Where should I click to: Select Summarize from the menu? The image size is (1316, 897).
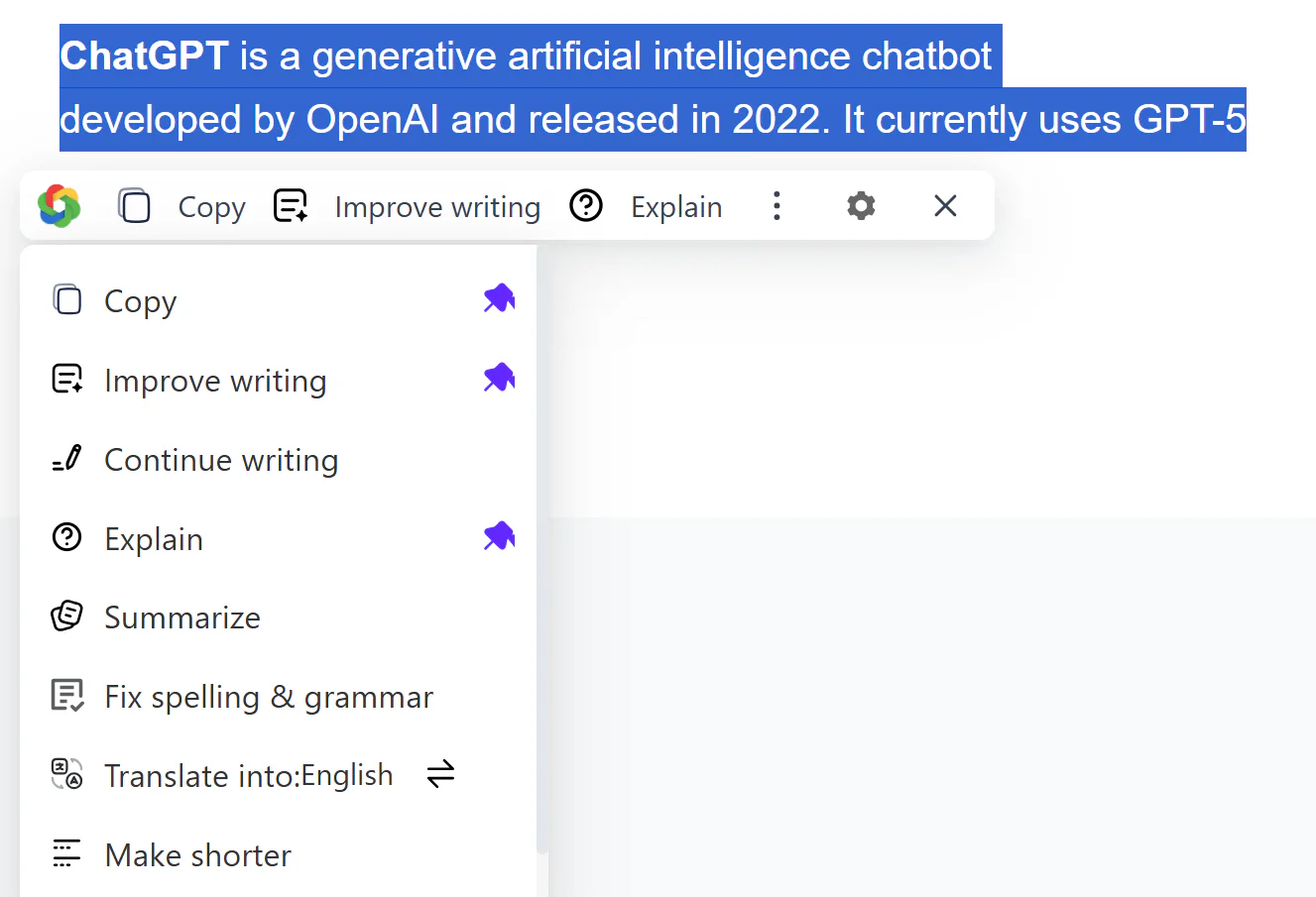(182, 617)
